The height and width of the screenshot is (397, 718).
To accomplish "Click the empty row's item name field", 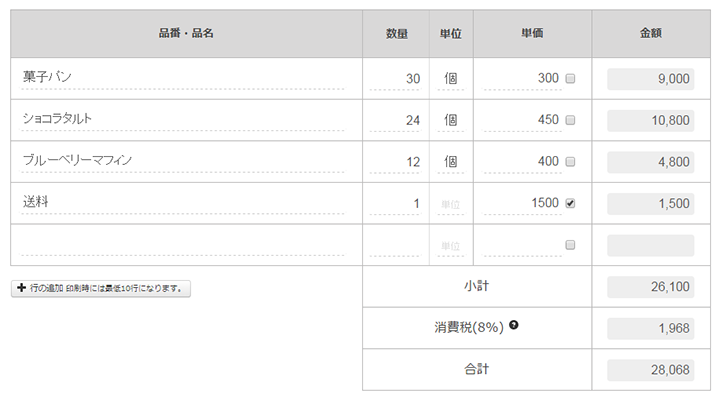I will coord(182,245).
